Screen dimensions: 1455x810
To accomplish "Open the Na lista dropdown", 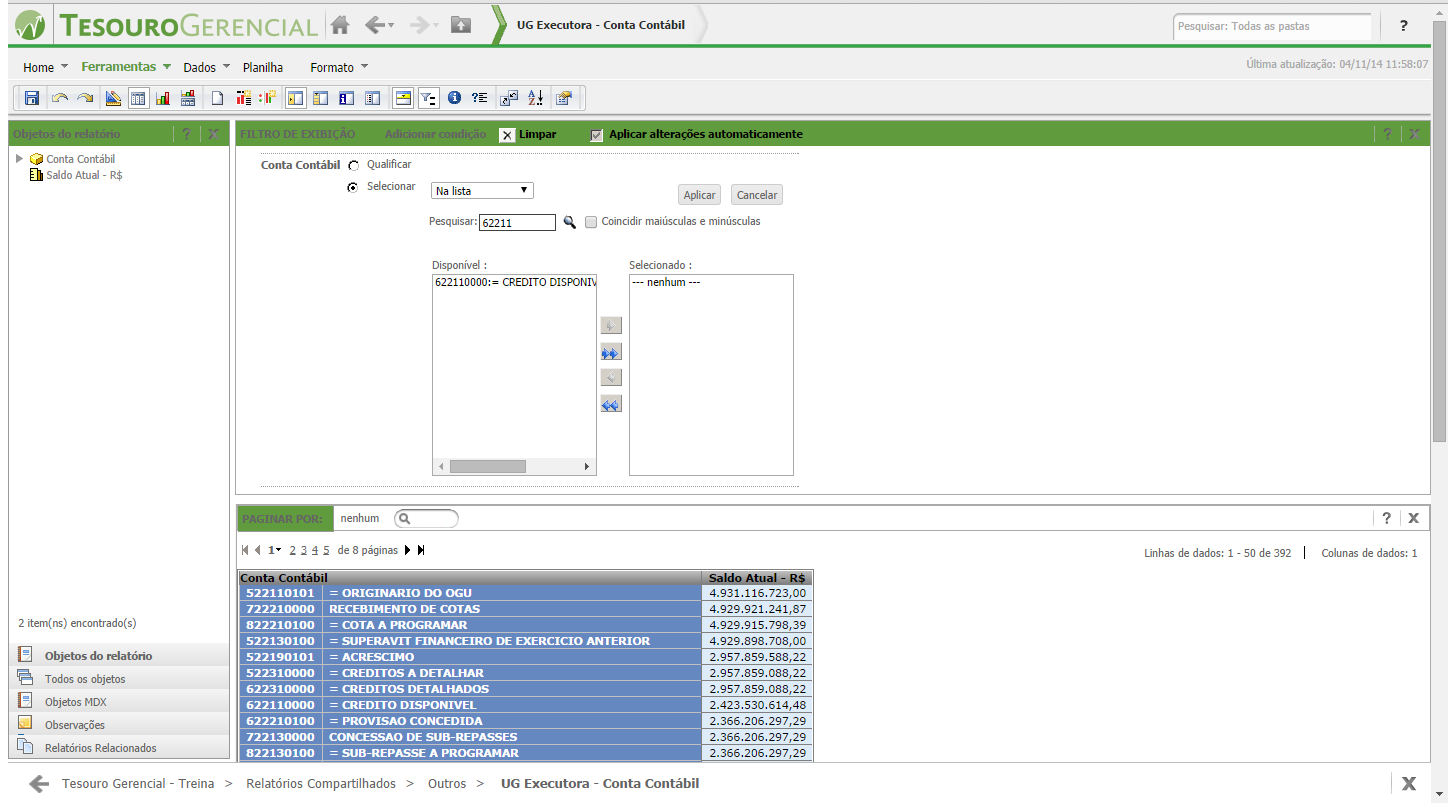I will [x=482, y=191].
